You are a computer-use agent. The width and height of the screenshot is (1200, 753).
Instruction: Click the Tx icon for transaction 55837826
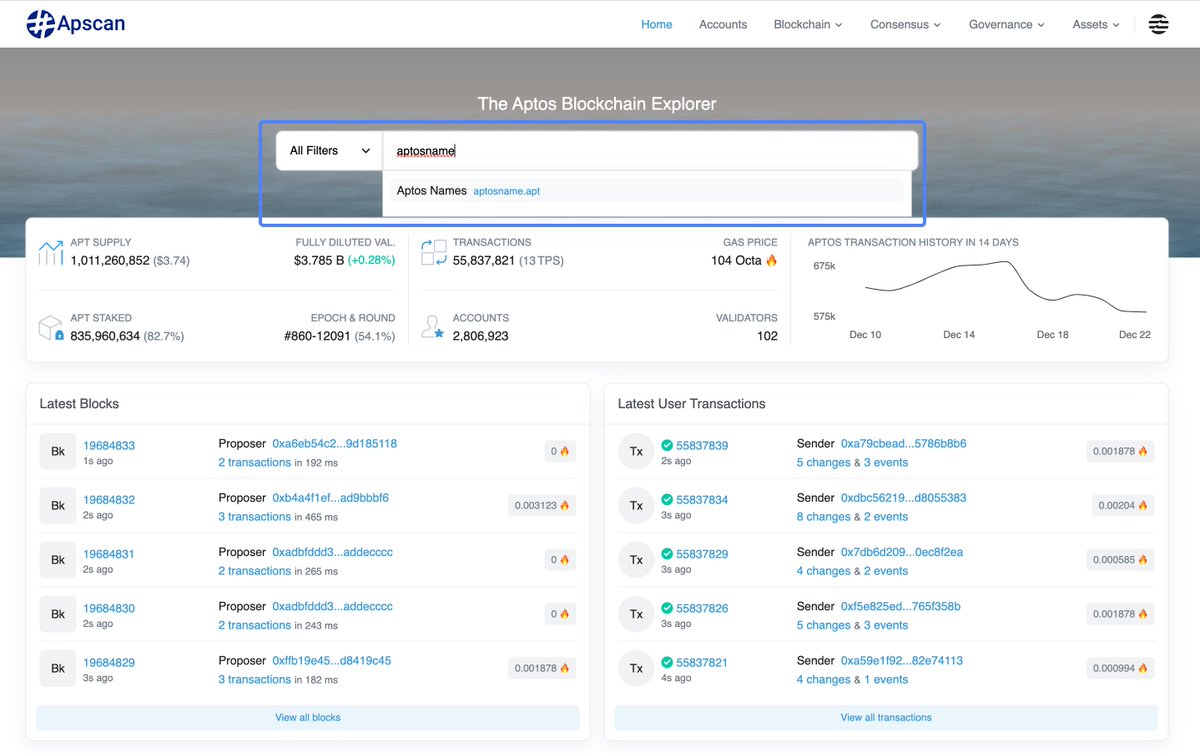coord(636,614)
